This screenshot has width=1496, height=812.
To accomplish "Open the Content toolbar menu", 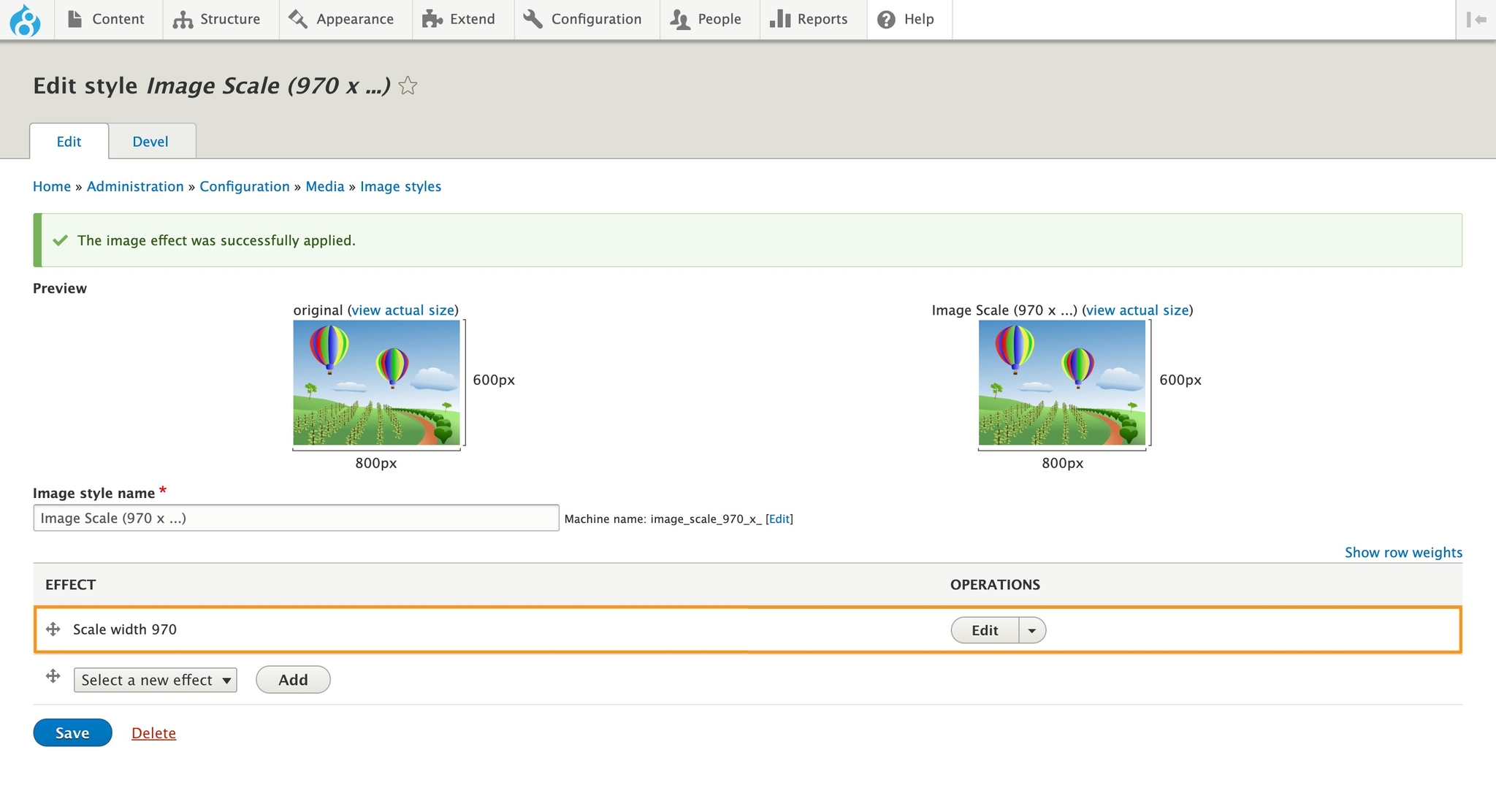I will pyautogui.click(x=106, y=20).
